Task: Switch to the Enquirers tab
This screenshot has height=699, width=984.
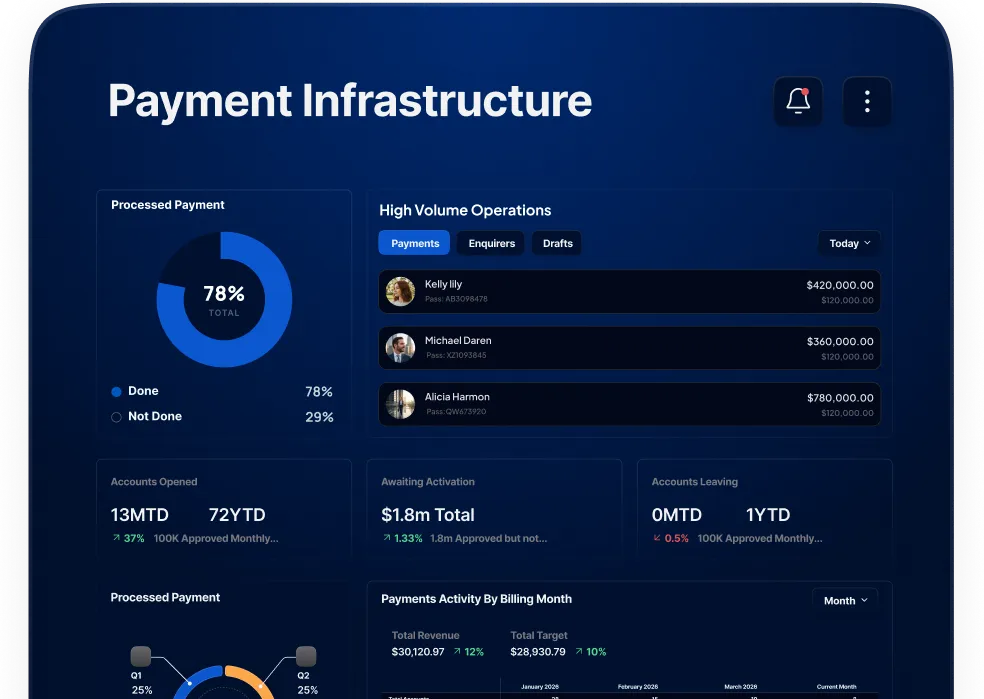Action: click(x=491, y=243)
